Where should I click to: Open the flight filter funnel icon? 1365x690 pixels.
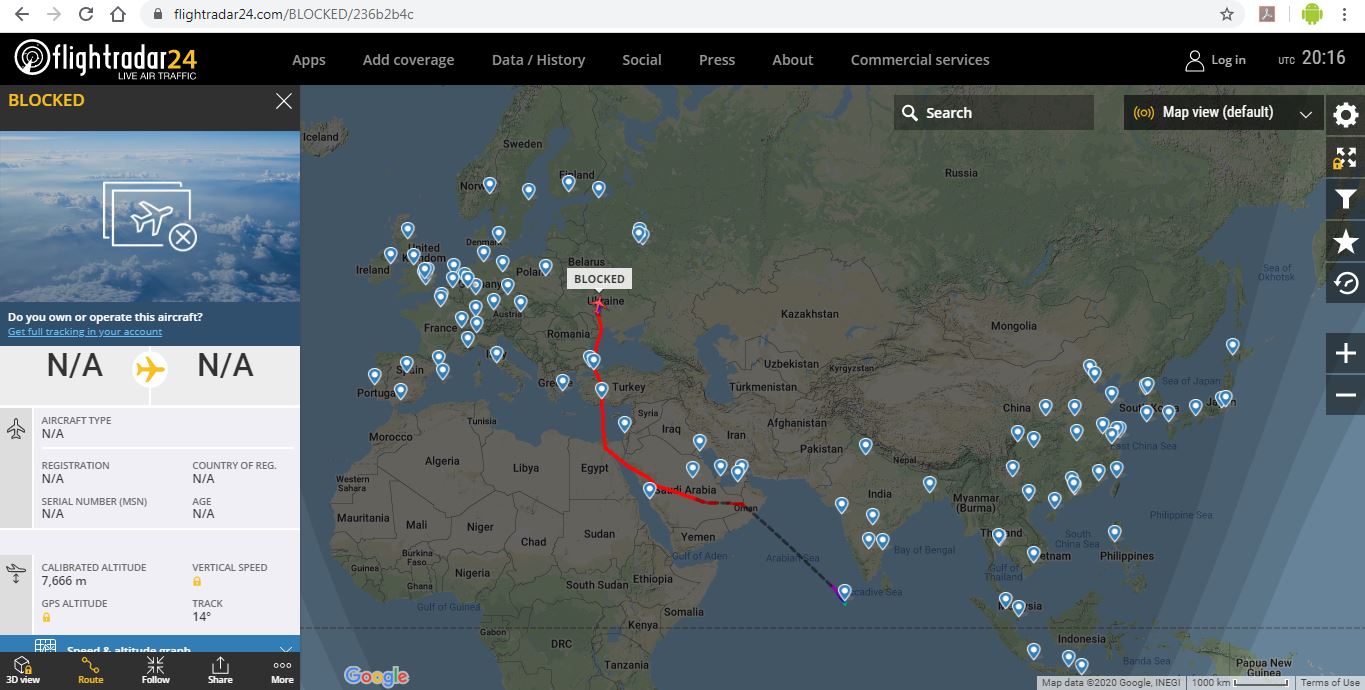pos(1346,200)
